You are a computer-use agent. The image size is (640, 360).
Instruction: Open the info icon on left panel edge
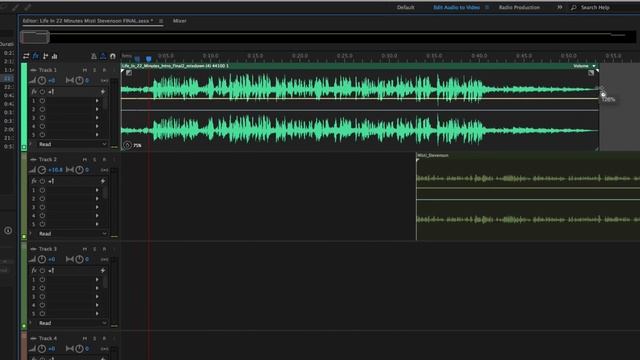8,231
